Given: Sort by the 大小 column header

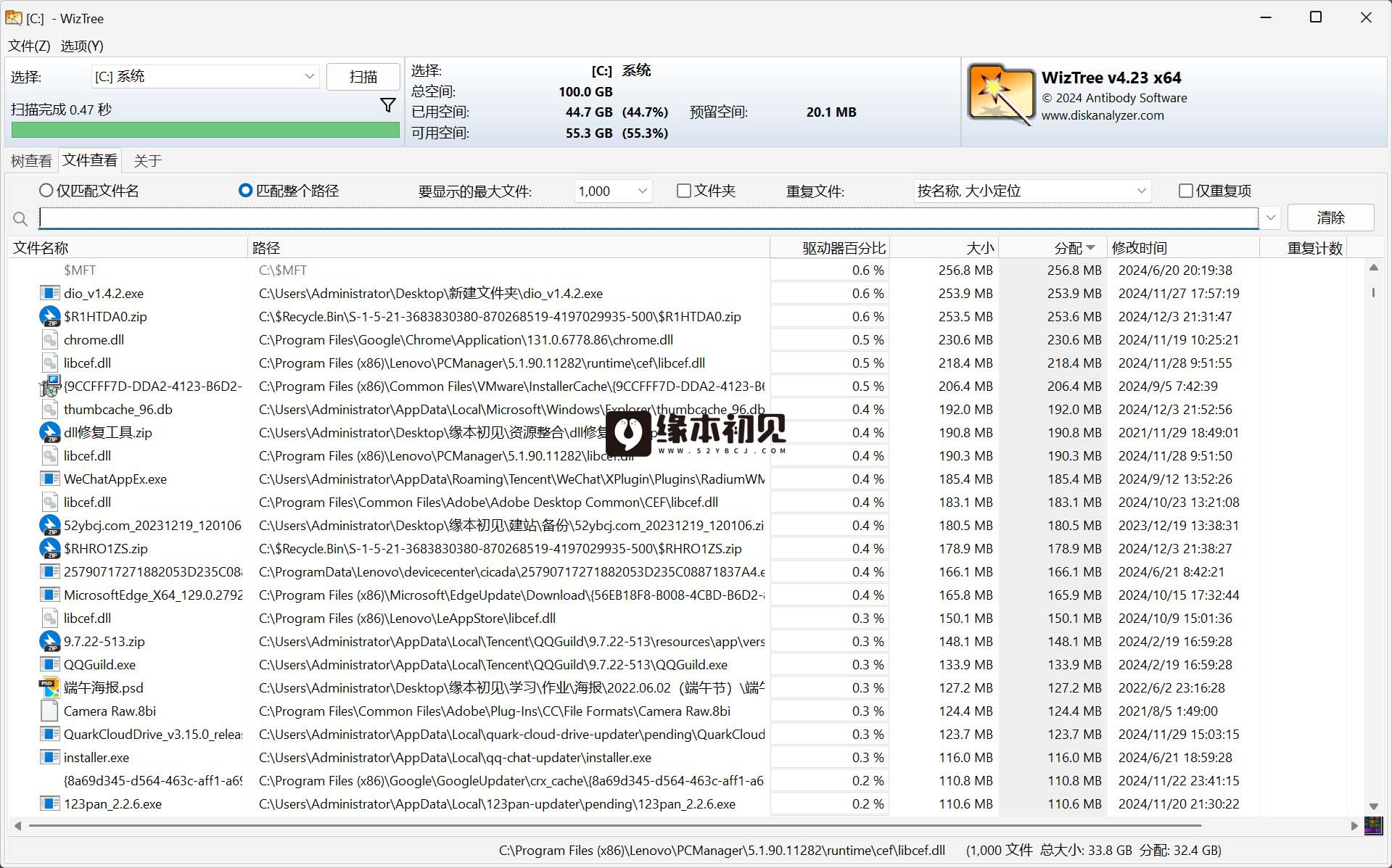Looking at the screenshot, I should coord(944,248).
